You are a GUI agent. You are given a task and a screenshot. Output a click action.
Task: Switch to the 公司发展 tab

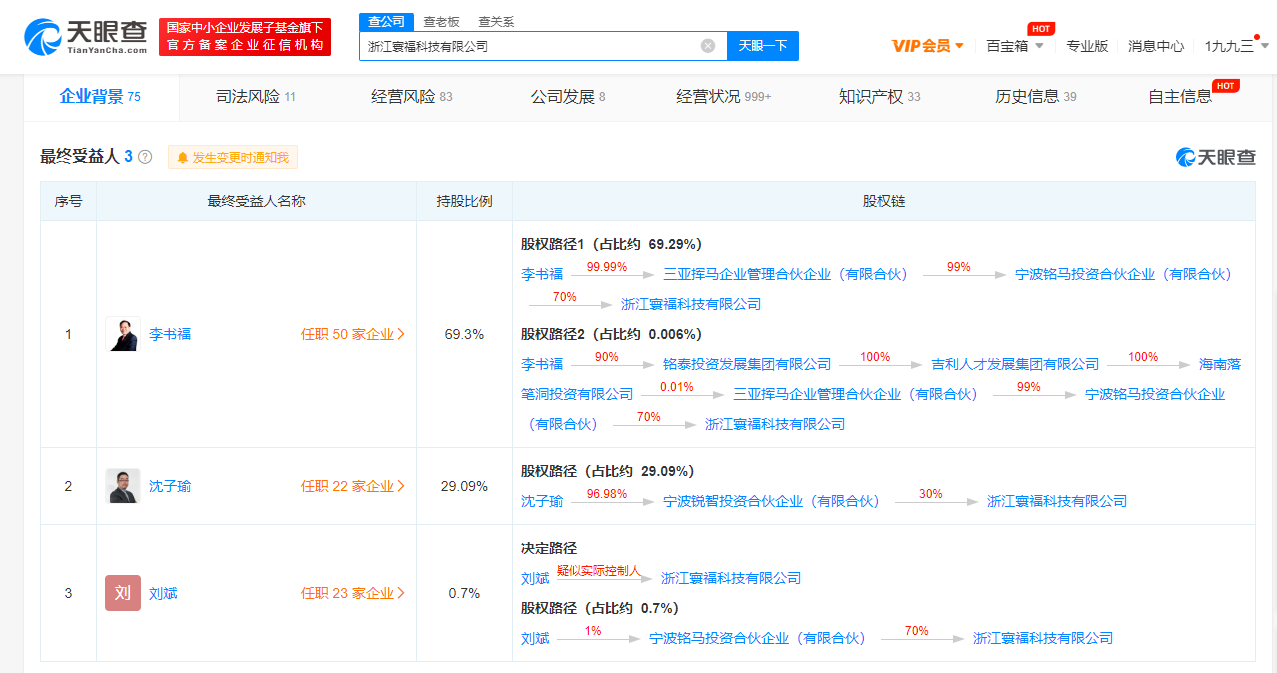click(x=567, y=97)
